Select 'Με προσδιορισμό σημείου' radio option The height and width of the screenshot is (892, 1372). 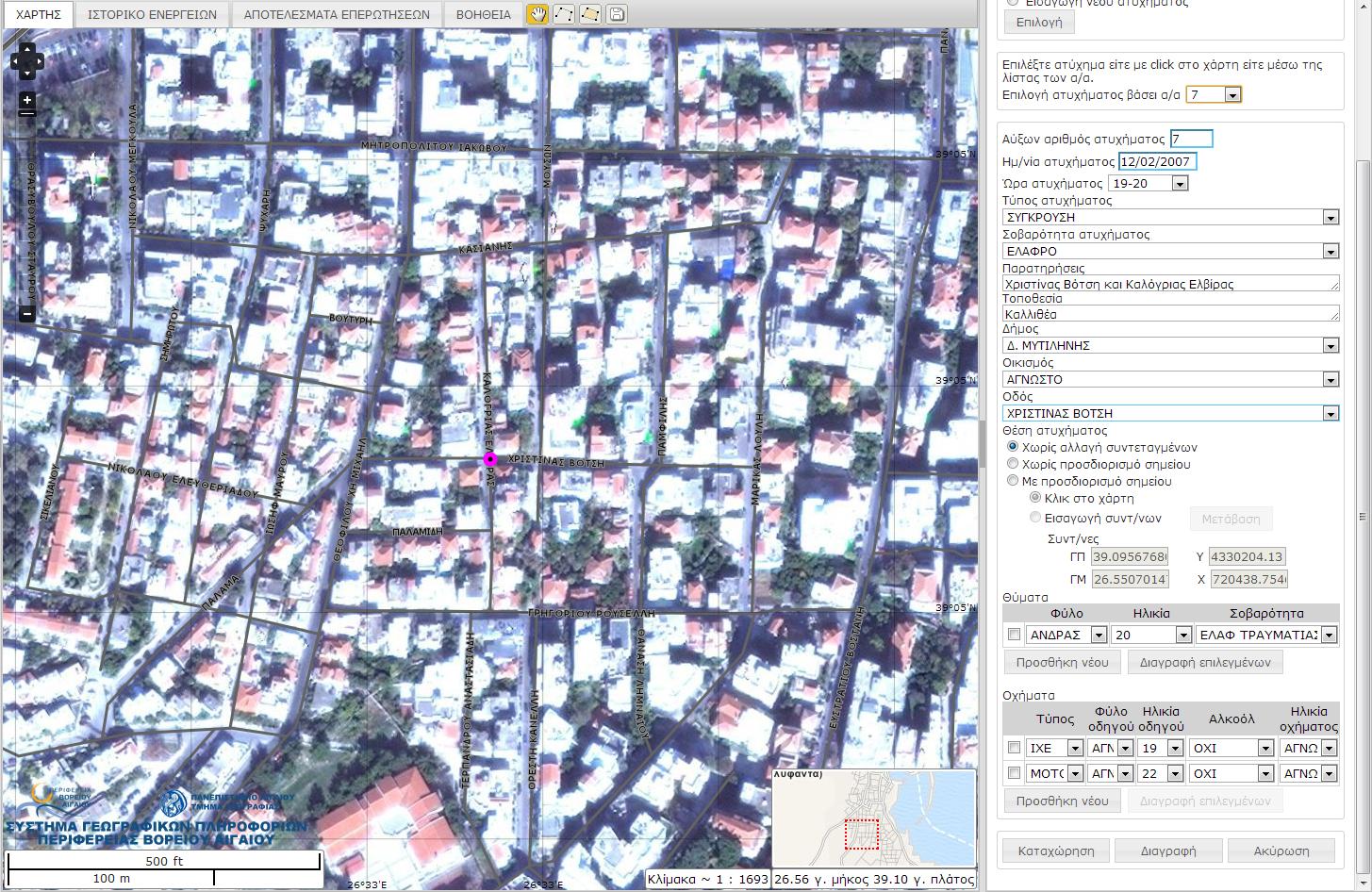coord(1014,481)
